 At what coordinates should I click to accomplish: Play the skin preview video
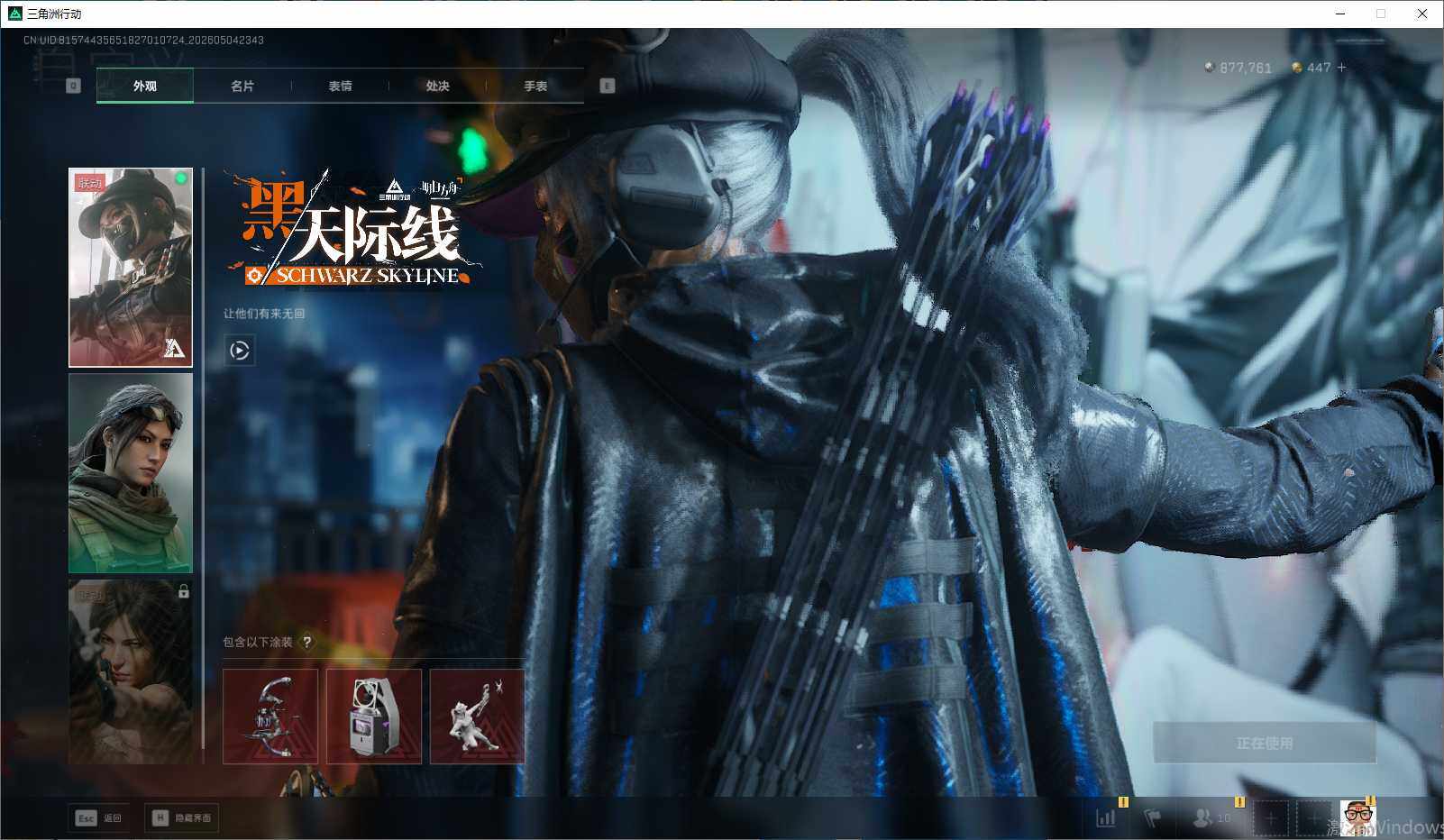click(240, 350)
